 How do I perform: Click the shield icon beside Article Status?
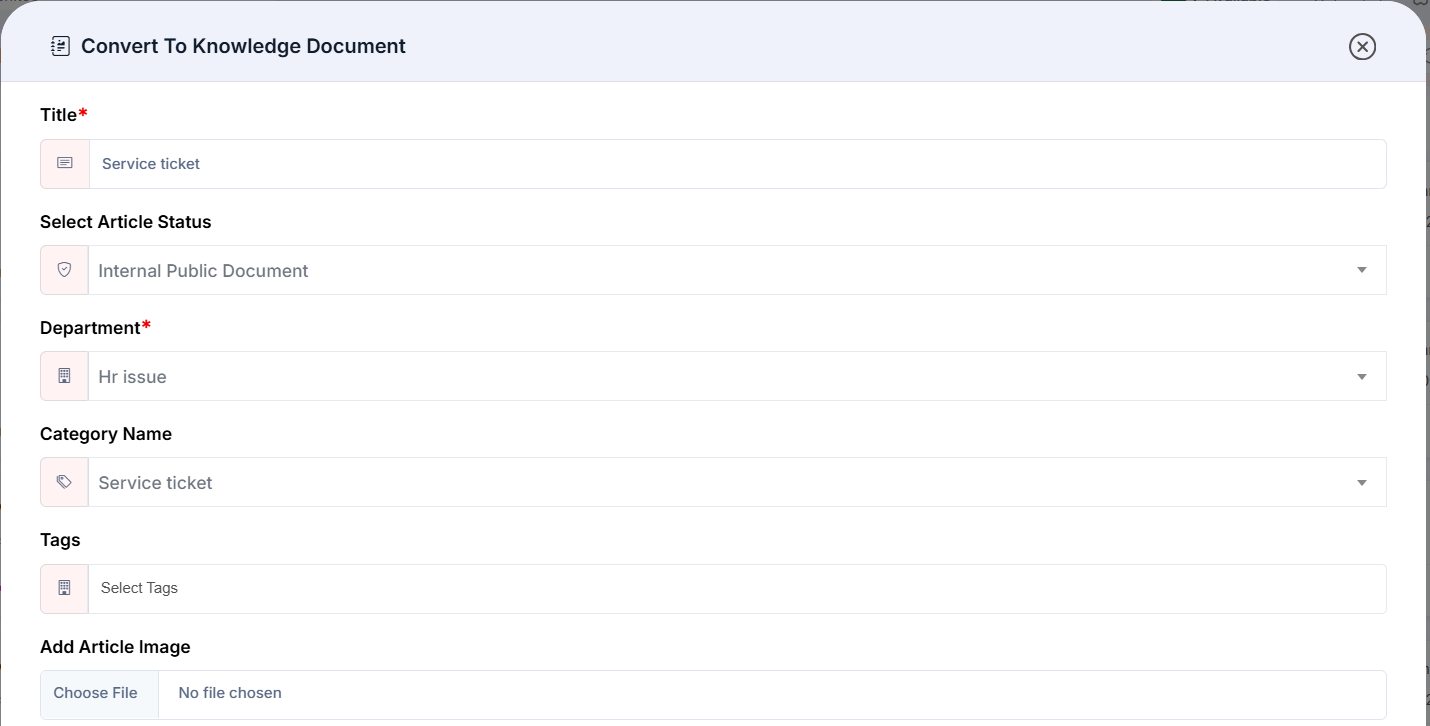pyautogui.click(x=65, y=270)
